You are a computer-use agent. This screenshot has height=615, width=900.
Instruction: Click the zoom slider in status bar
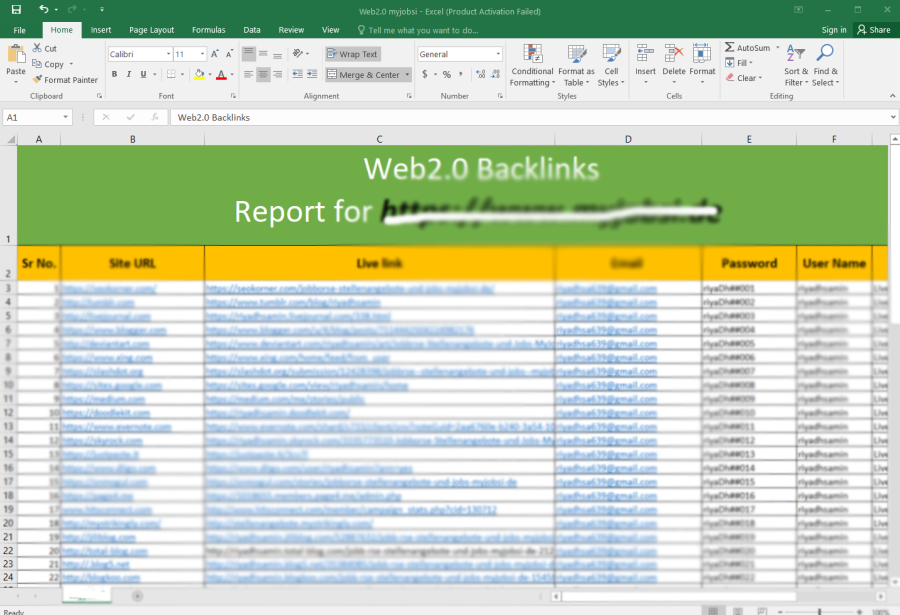(x=820, y=612)
